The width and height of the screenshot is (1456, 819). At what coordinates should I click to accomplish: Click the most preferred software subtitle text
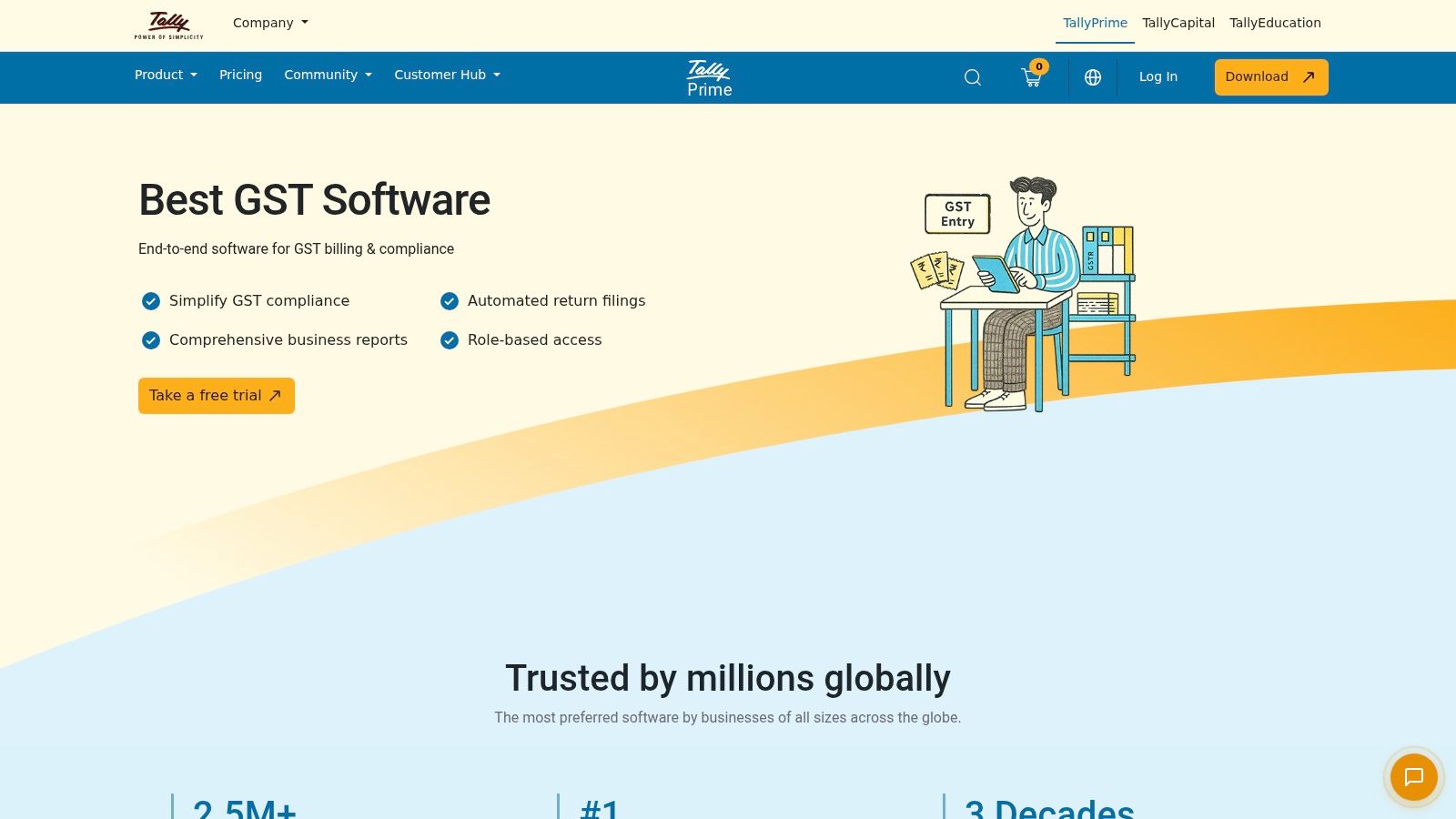tap(728, 717)
